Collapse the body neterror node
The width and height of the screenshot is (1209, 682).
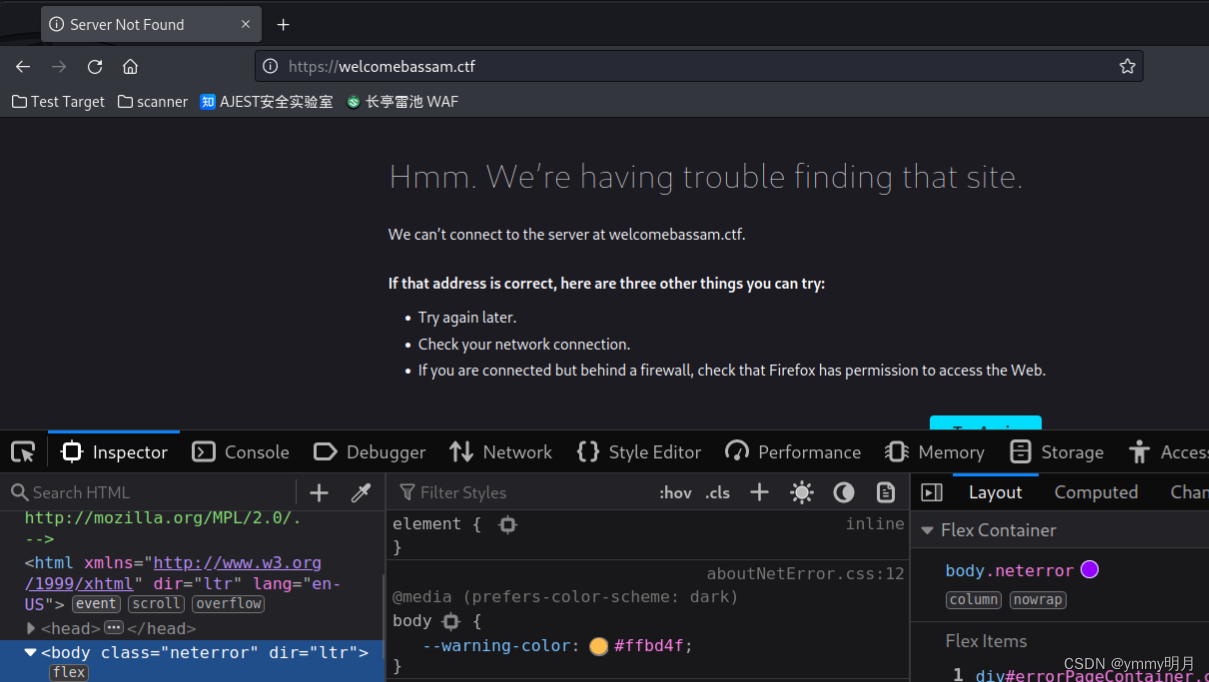[x=31, y=652]
